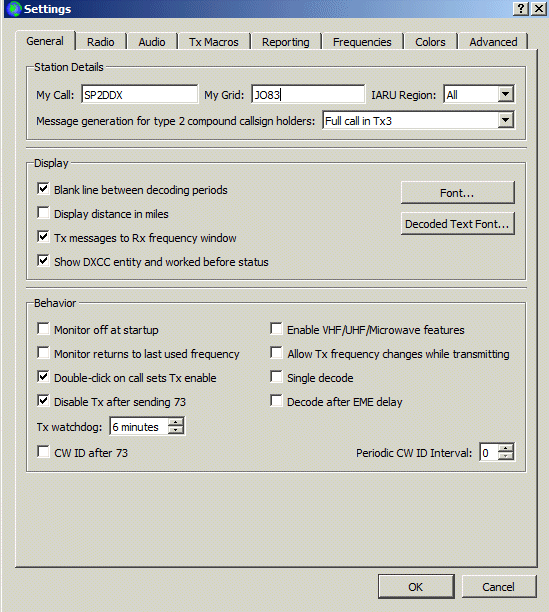This screenshot has width=549, height=612.
Task: Increase Tx watchdog with up arrow
Action: (x=176, y=422)
